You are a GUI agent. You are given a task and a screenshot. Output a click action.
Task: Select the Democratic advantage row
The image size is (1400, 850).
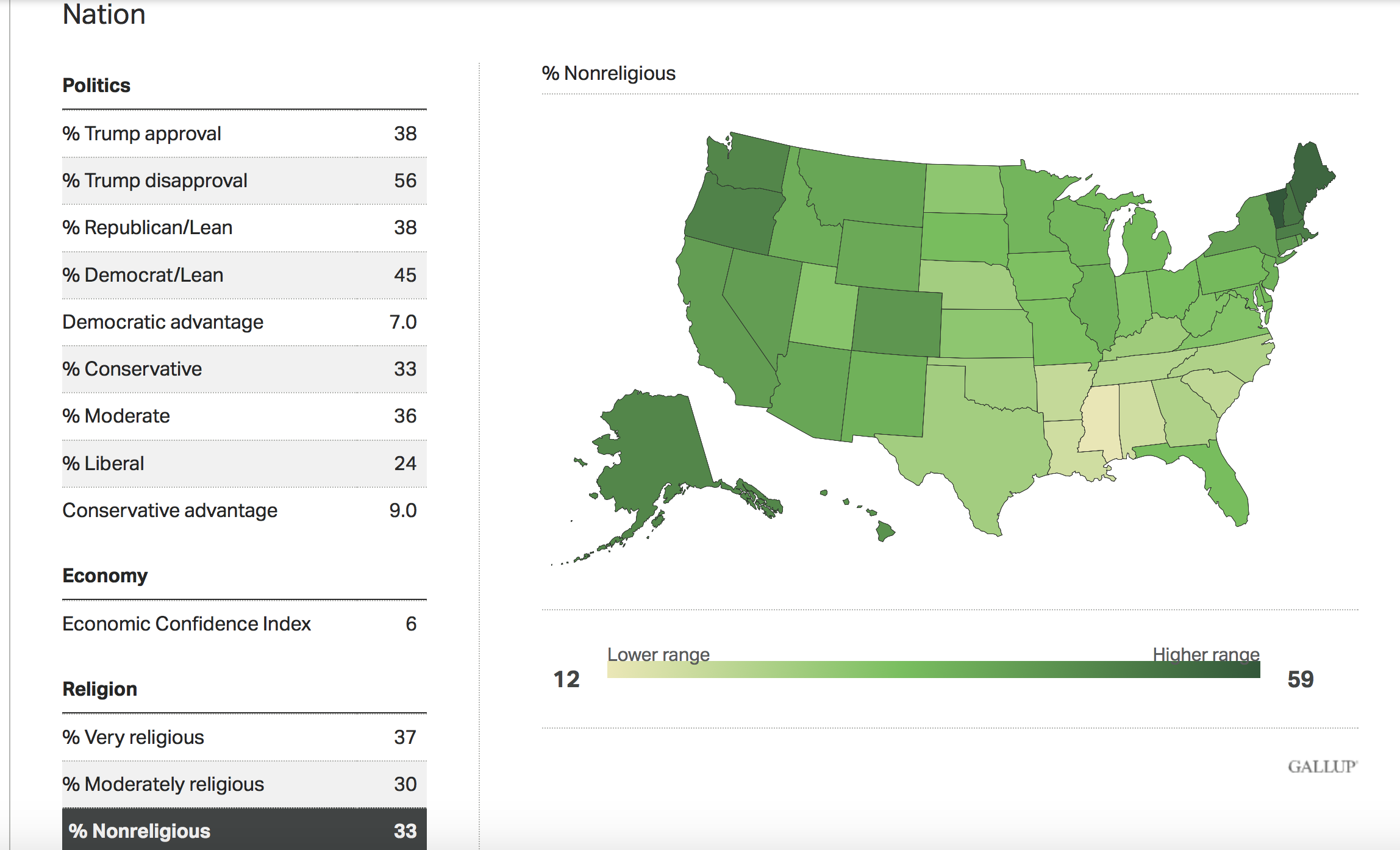pos(244,322)
